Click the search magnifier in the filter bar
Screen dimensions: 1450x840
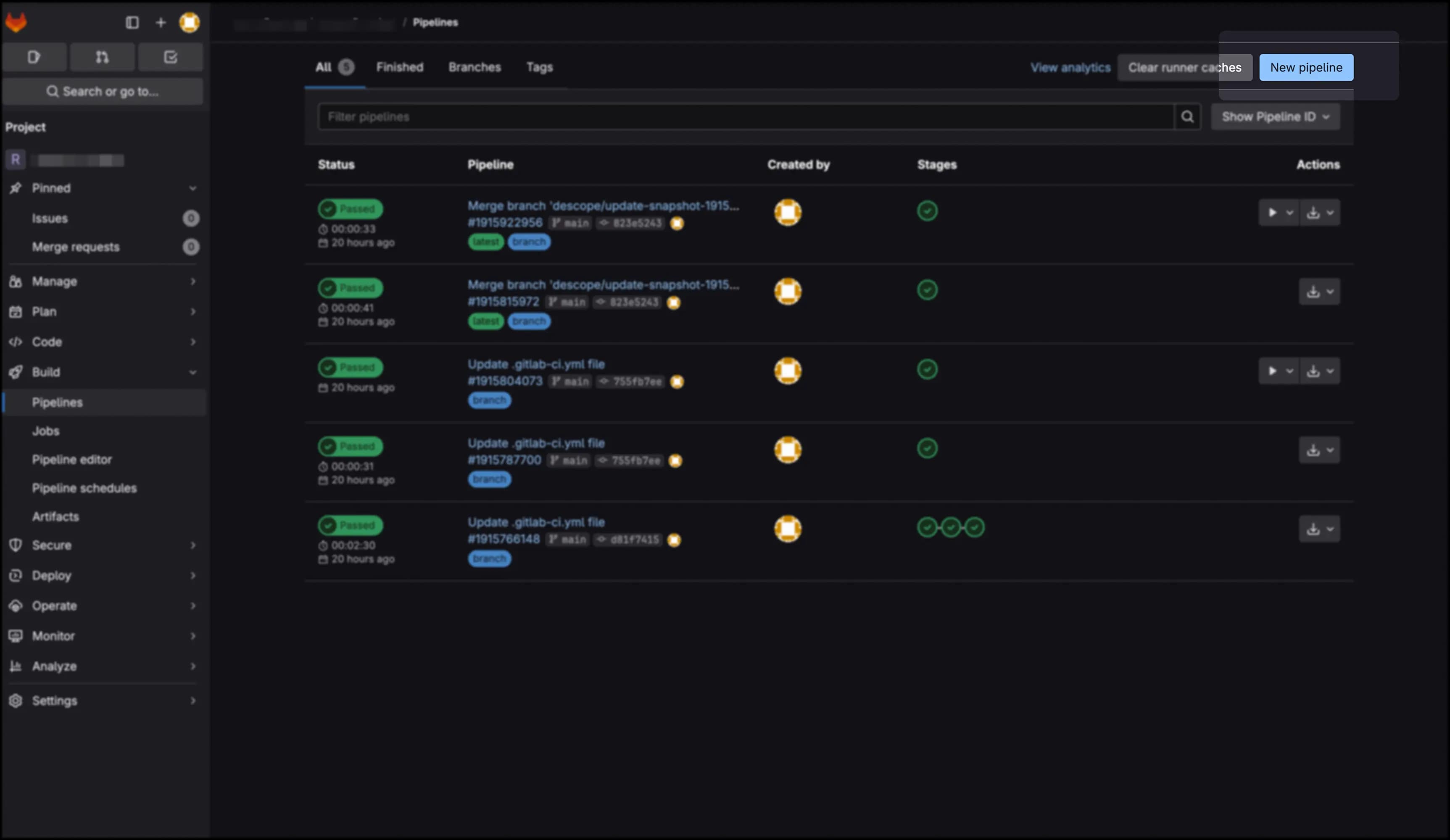pyautogui.click(x=1187, y=116)
